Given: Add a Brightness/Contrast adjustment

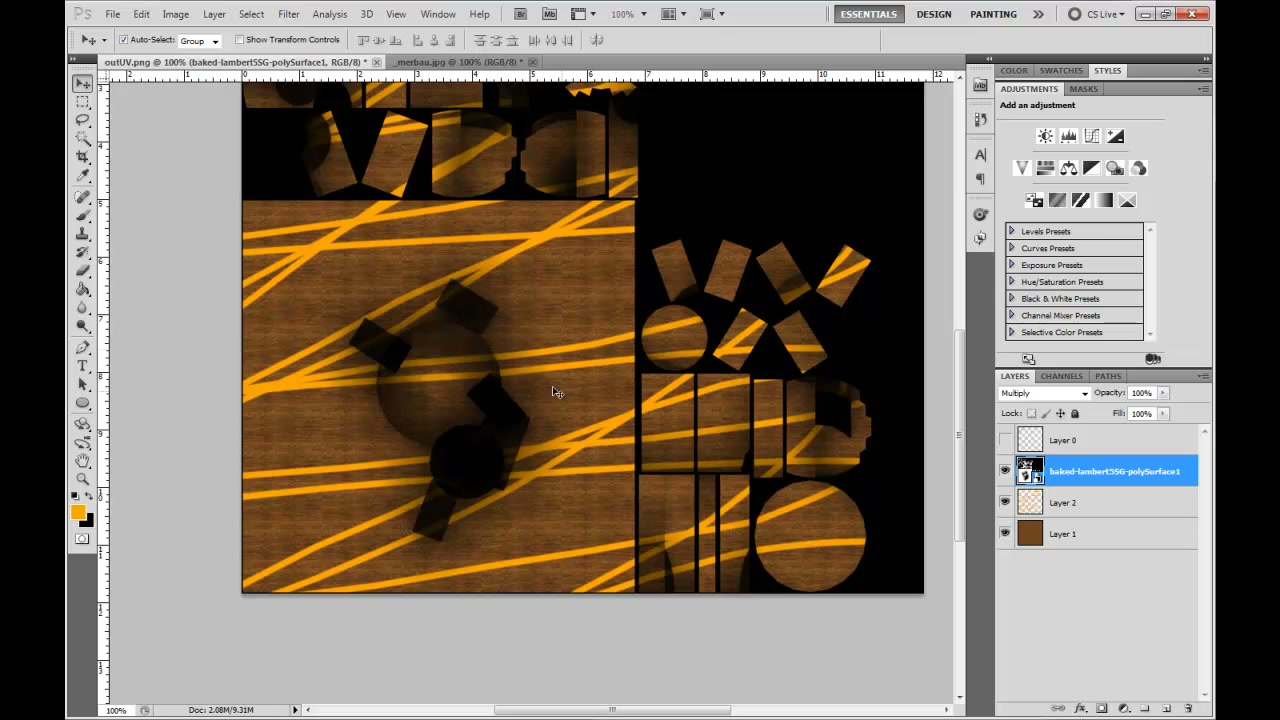Looking at the screenshot, I should (x=1045, y=136).
